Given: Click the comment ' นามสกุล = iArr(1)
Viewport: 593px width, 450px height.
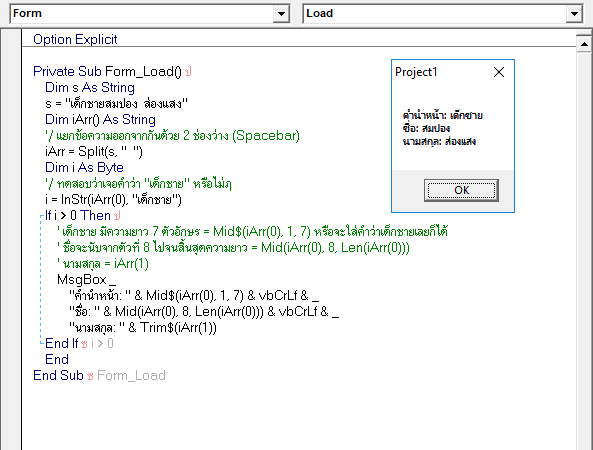Looking at the screenshot, I should pyautogui.click(x=102, y=264).
